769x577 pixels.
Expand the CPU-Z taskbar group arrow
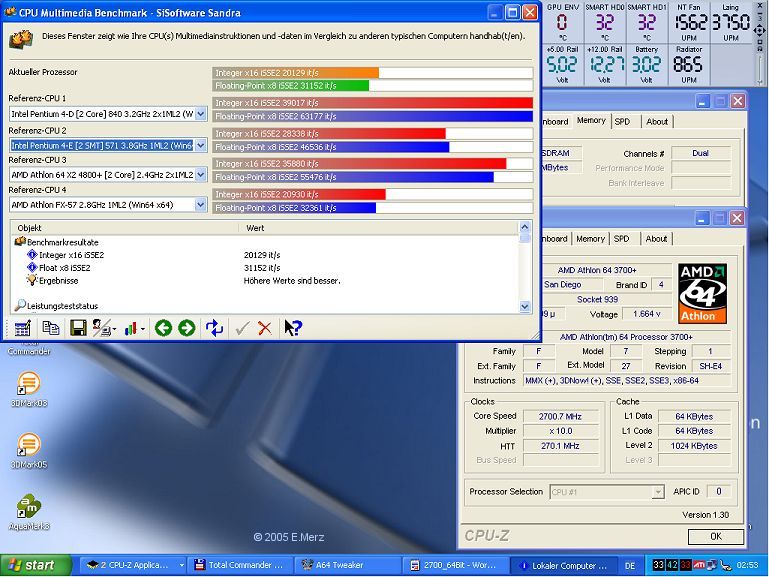[181, 565]
